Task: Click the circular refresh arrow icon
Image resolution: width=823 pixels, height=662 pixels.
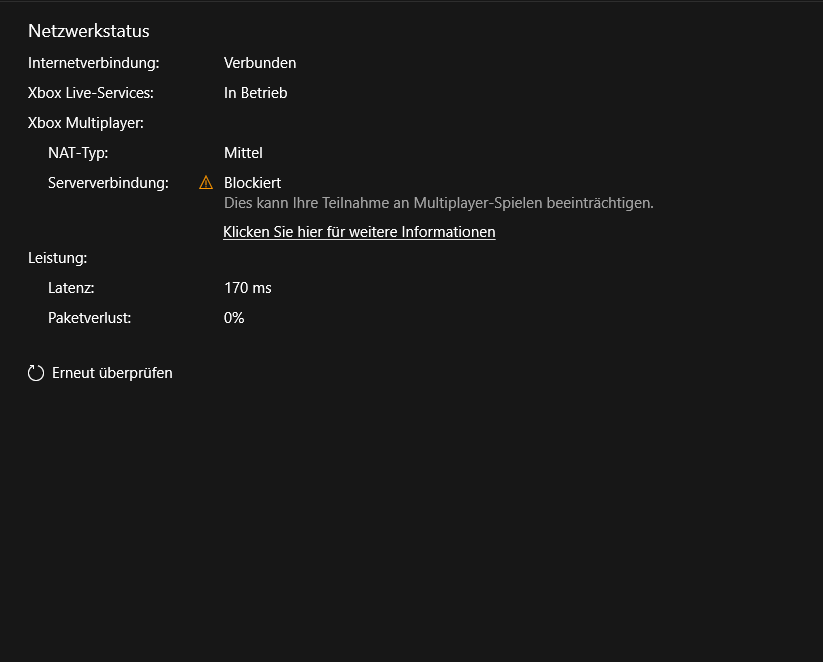Action: [x=36, y=373]
